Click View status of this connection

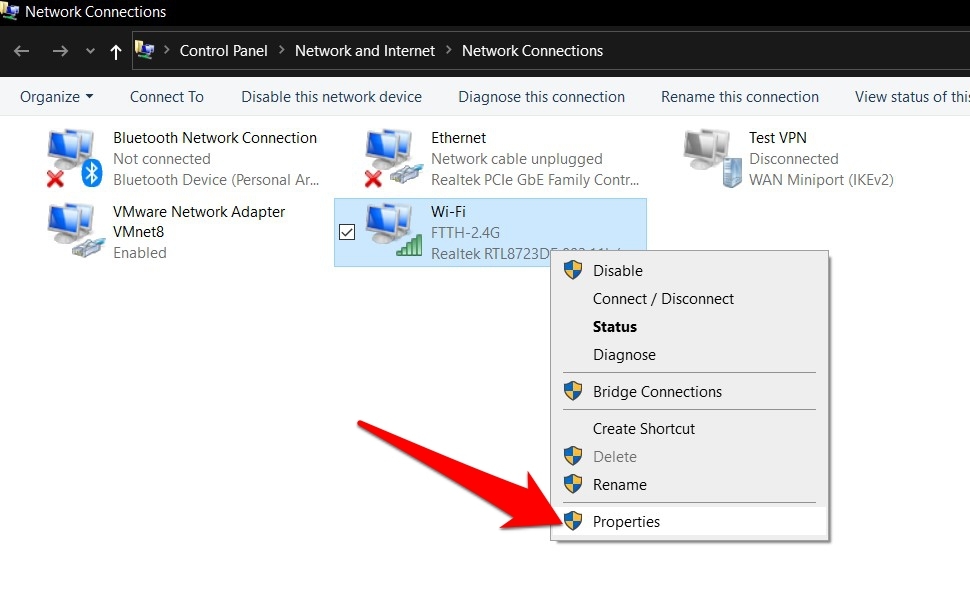click(x=912, y=96)
